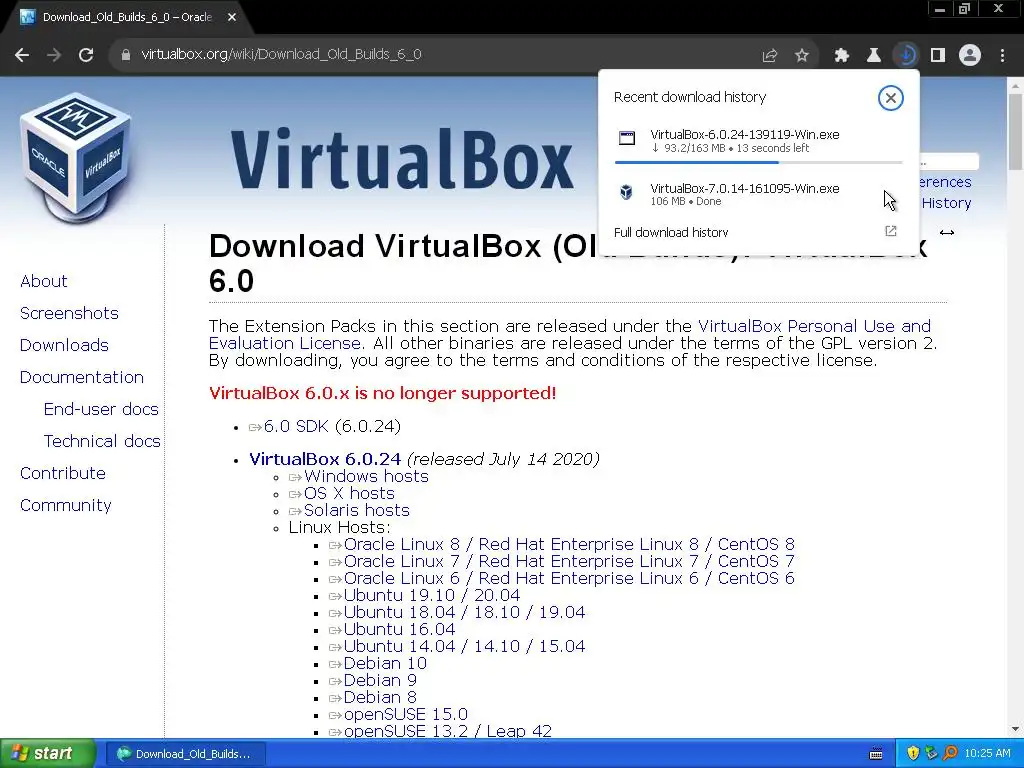Image resolution: width=1024 pixels, height=768 pixels.
Task: Click the 10:25 AM system clock
Action: point(987,754)
